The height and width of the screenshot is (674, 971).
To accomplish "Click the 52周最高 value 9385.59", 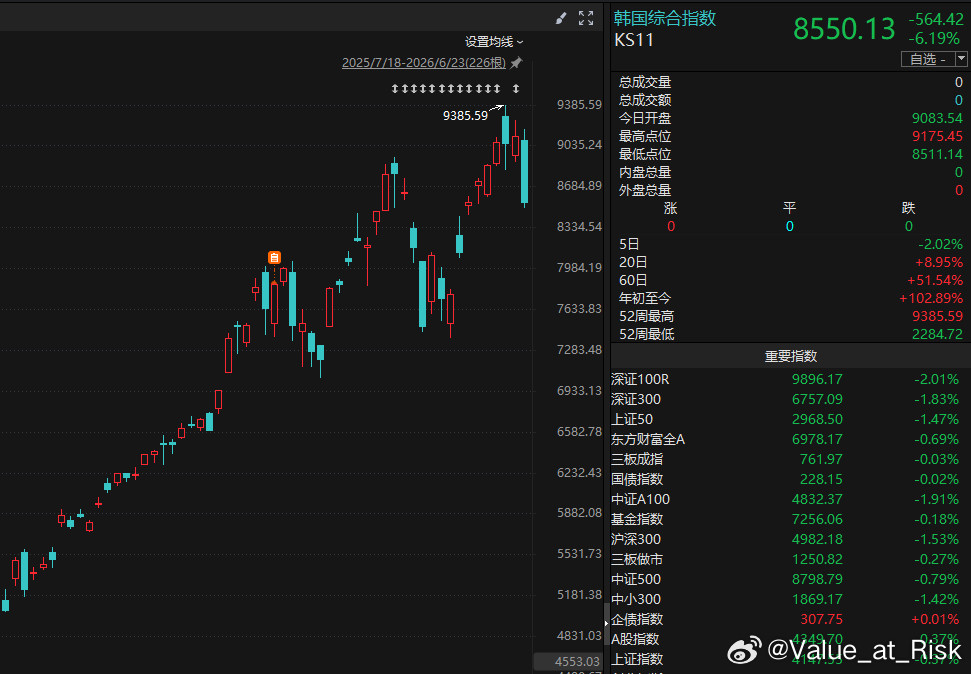I will (937, 317).
